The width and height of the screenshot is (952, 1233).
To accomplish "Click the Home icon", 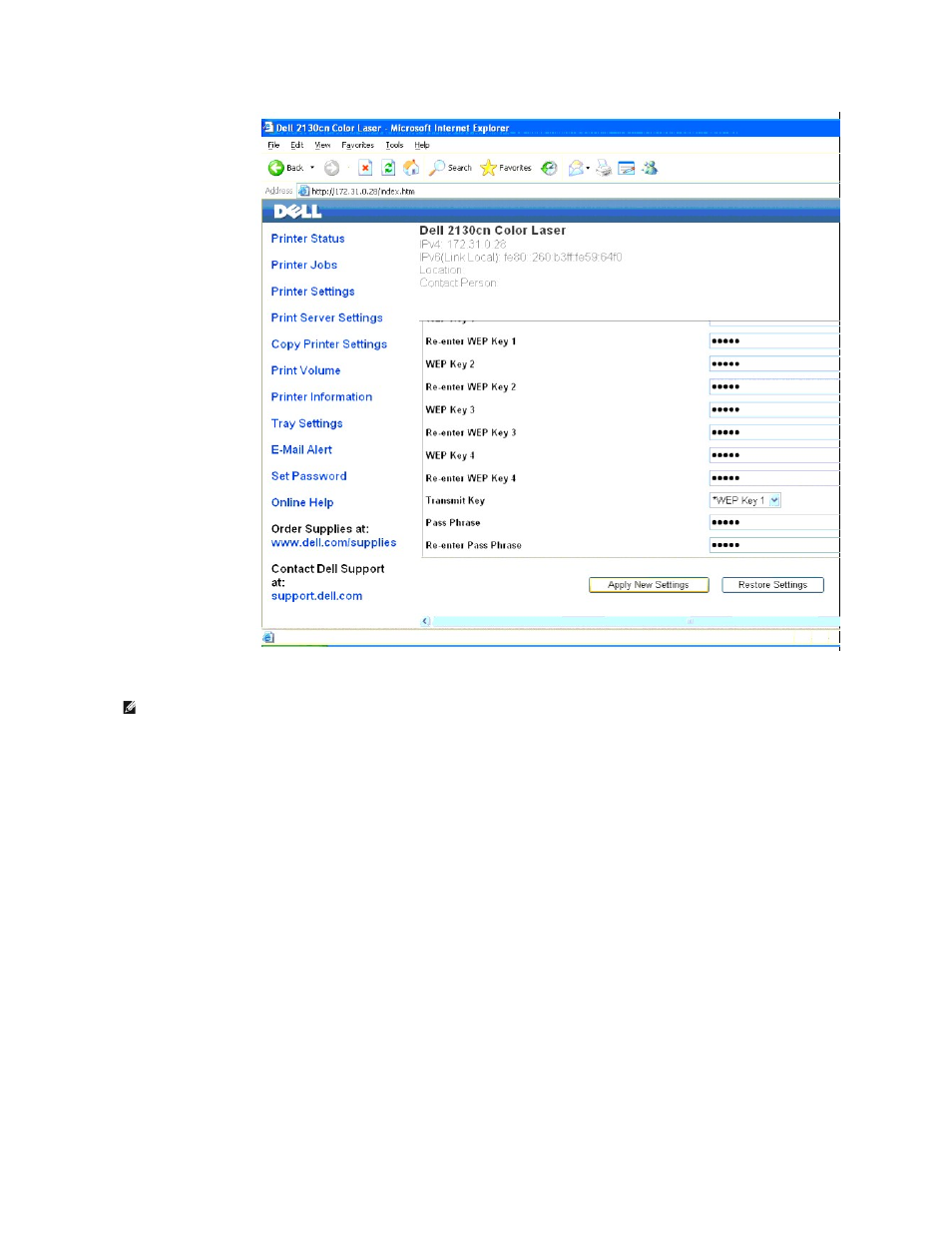I will 411,168.
